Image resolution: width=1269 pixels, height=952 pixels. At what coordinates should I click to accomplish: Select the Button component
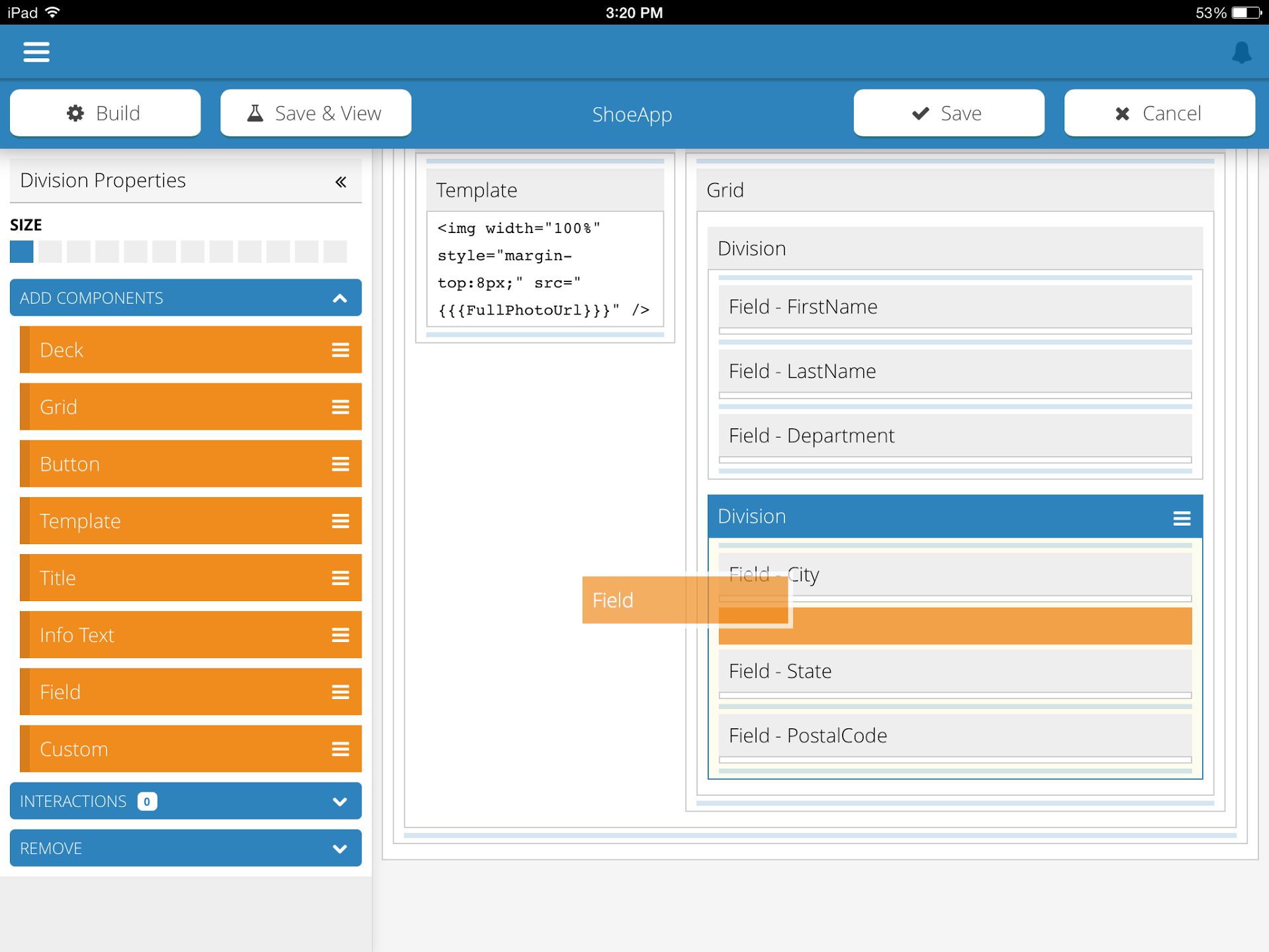(191, 463)
